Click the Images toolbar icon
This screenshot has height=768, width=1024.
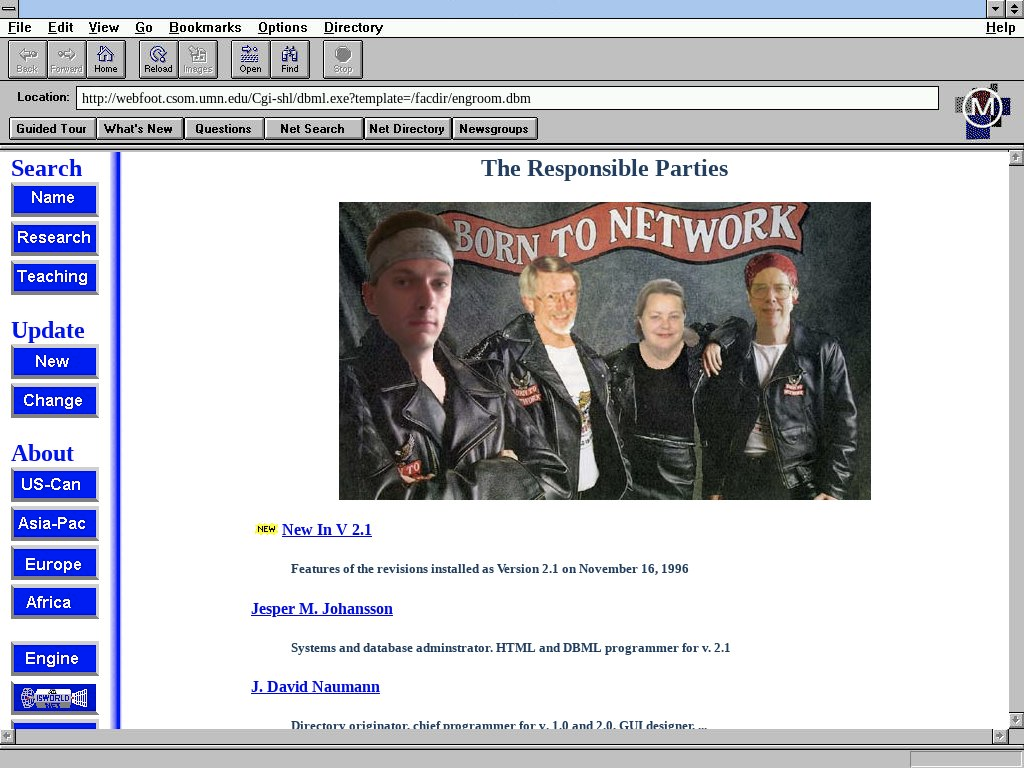(198, 59)
